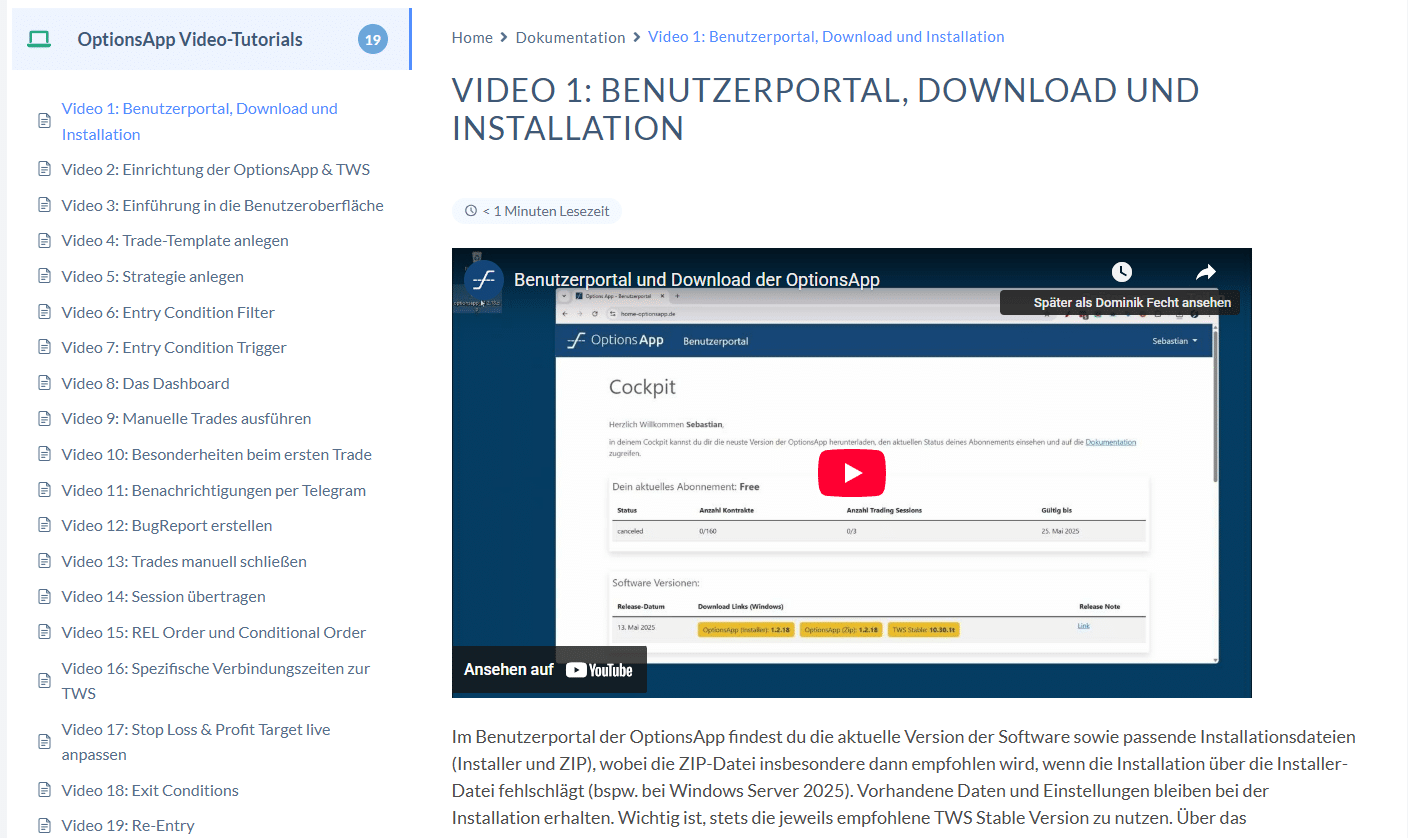Open 'Video 8: Das Dashboard'
The width and height of the screenshot is (1408, 838).
145,383
